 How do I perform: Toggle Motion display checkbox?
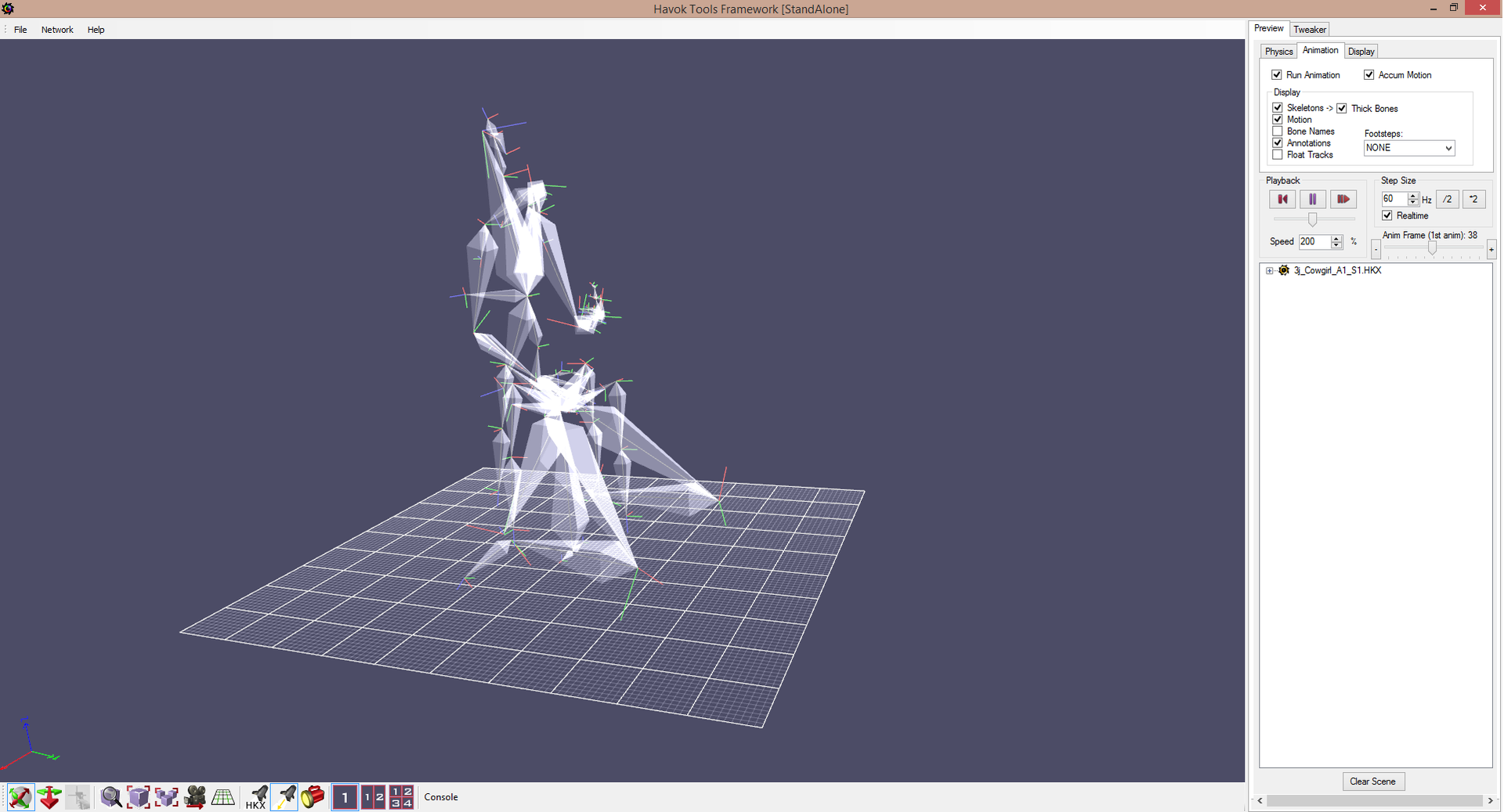point(1278,120)
